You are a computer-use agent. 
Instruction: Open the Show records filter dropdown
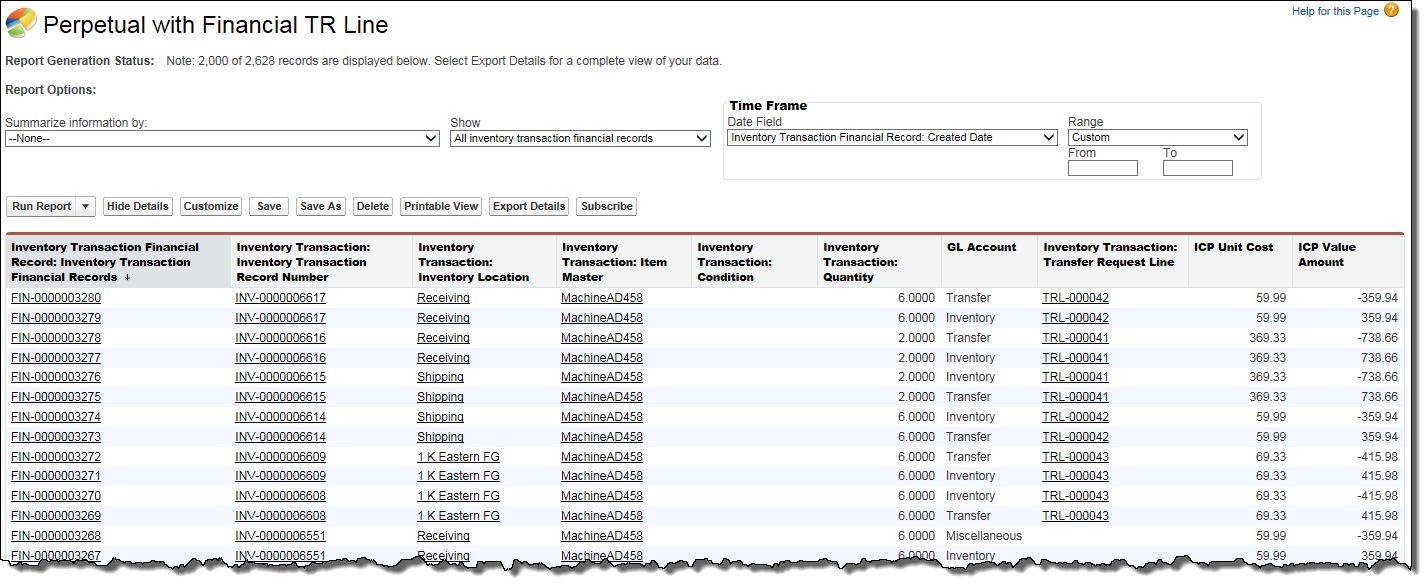click(580, 139)
